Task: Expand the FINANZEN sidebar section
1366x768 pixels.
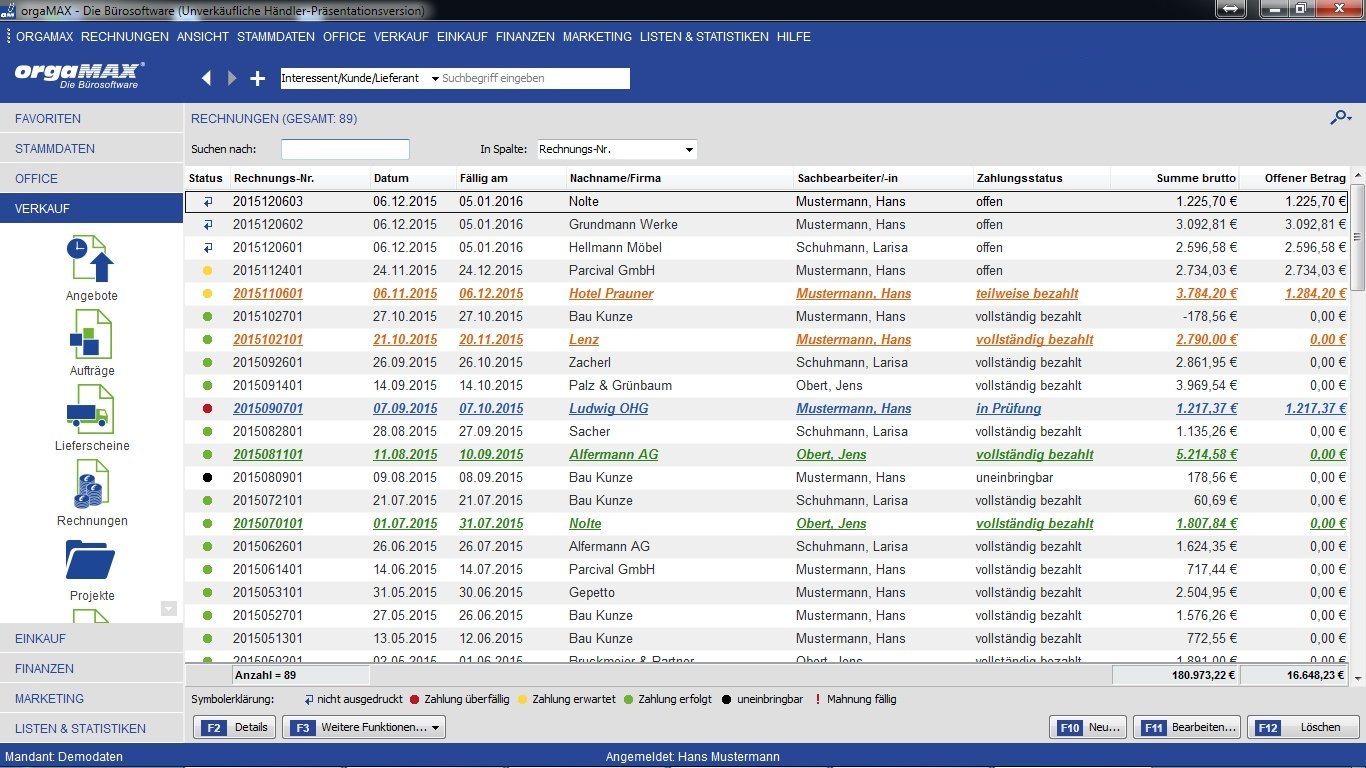Action: pos(91,668)
